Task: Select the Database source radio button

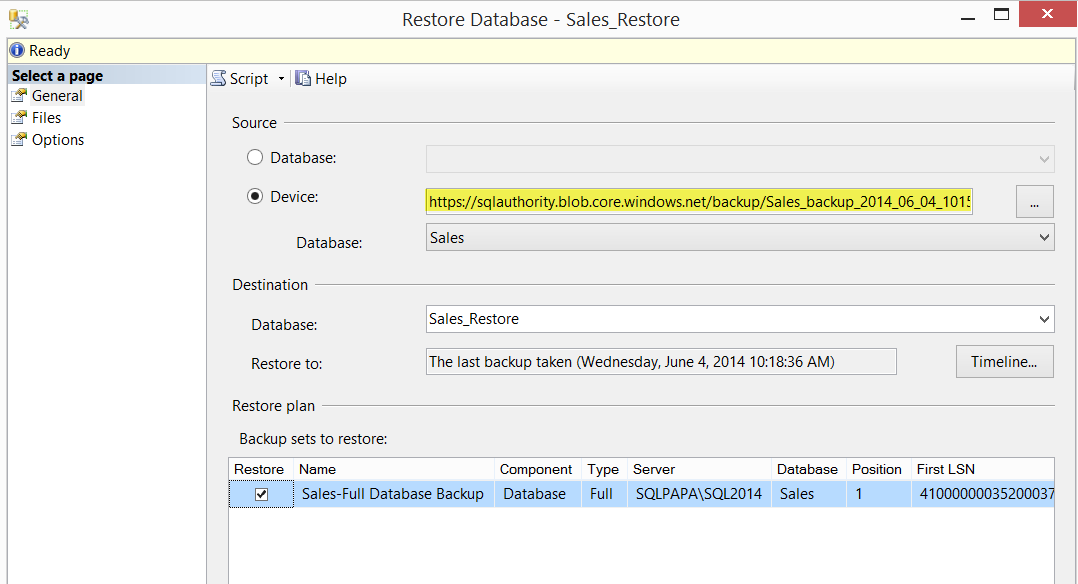Action: tap(255, 158)
